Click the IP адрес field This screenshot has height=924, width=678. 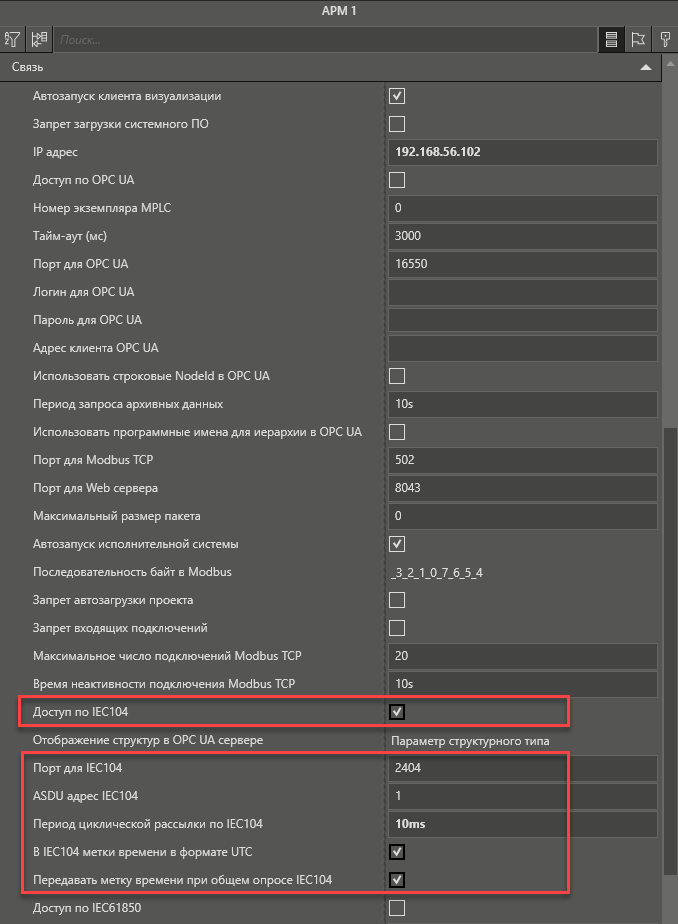click(x=522, y=152)
